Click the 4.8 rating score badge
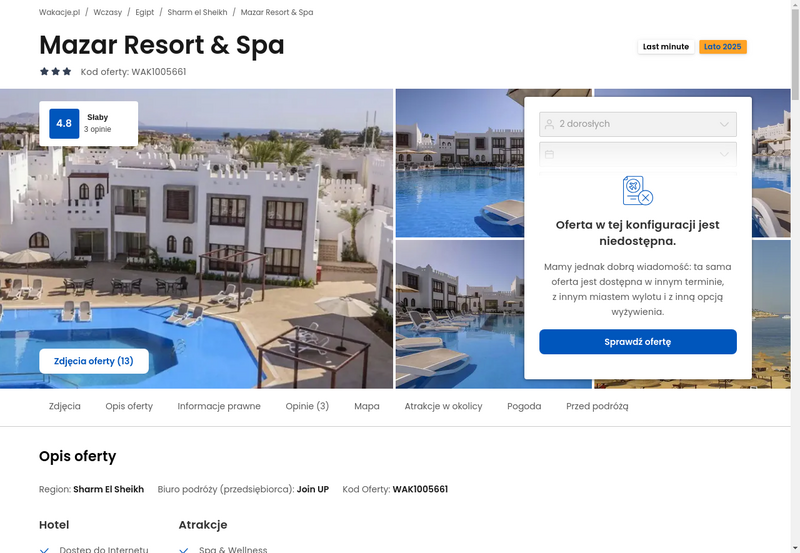Screen dimensions: 800x553 coord(64,123)
